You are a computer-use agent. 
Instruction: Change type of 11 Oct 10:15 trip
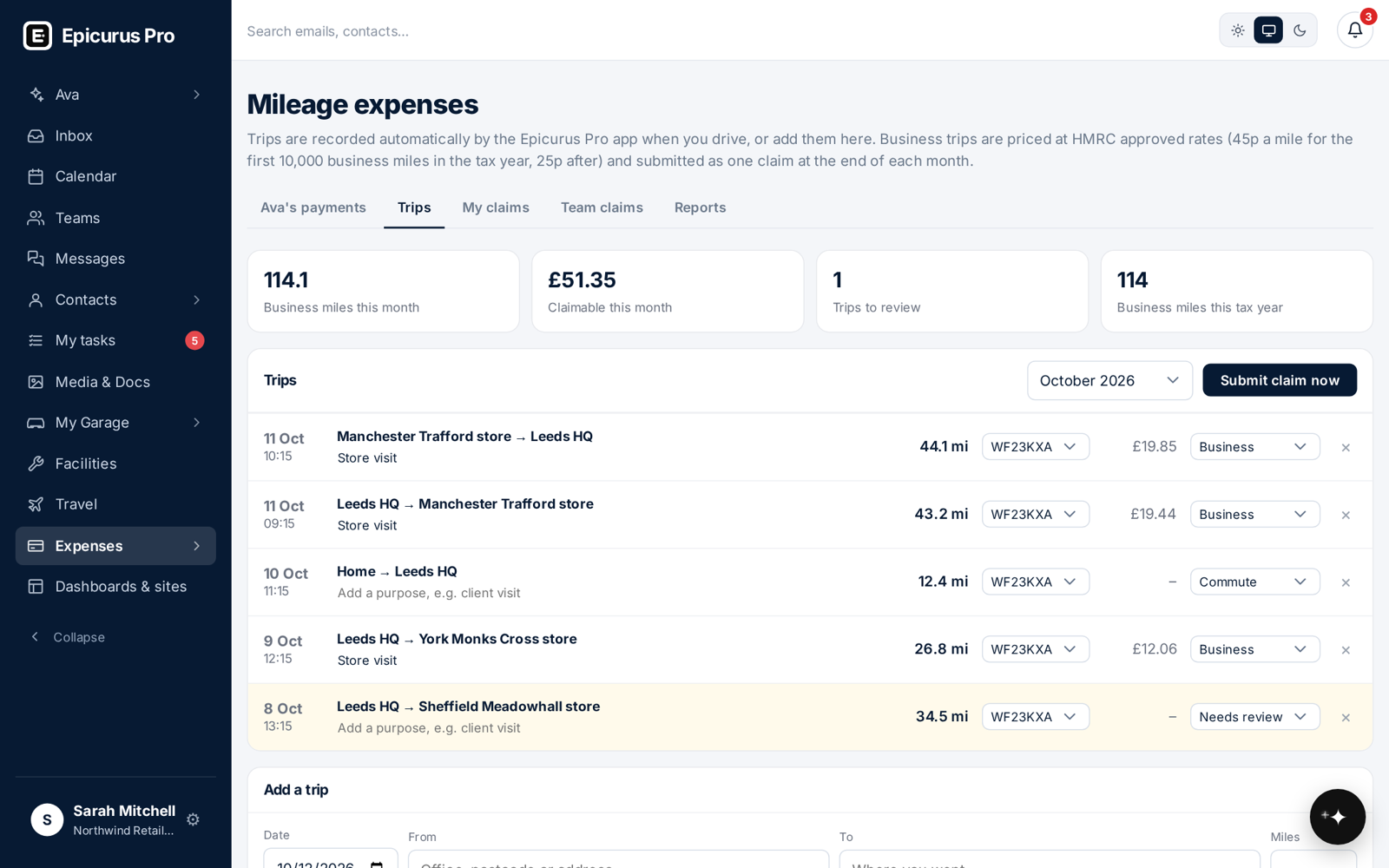tap(1254, 446)
